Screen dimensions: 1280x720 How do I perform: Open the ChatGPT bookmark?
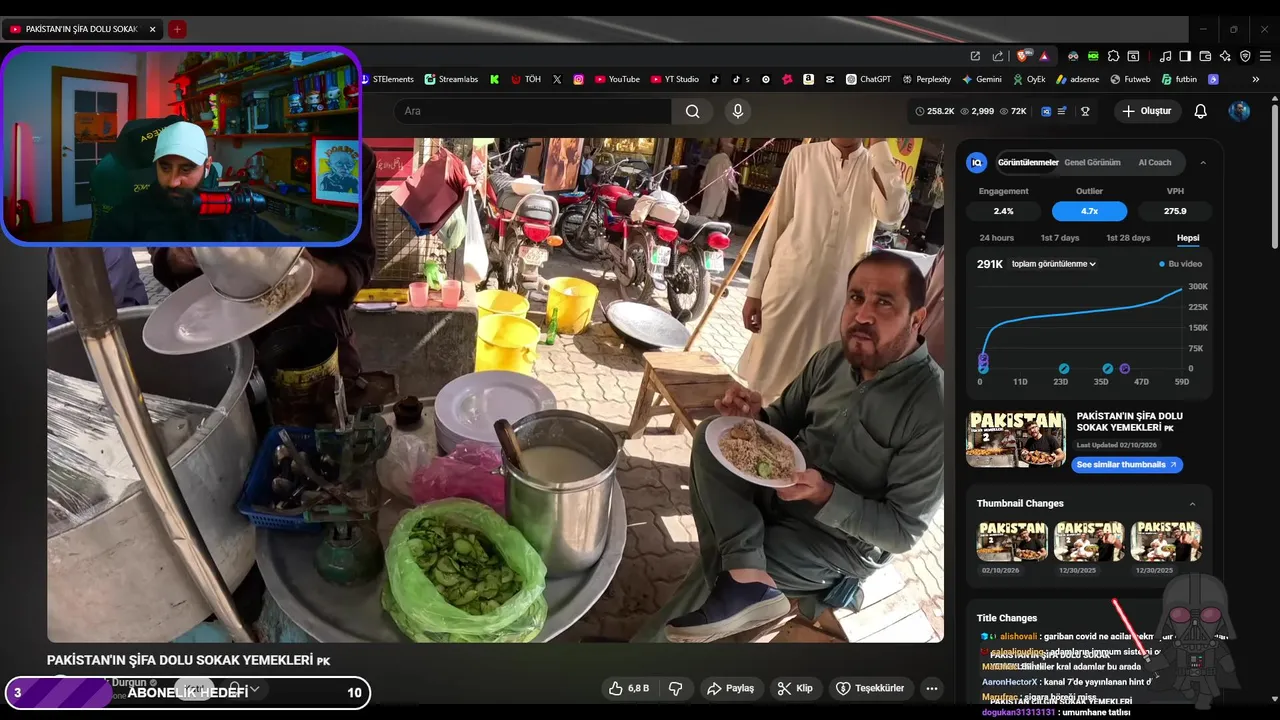tap(868, 79)
